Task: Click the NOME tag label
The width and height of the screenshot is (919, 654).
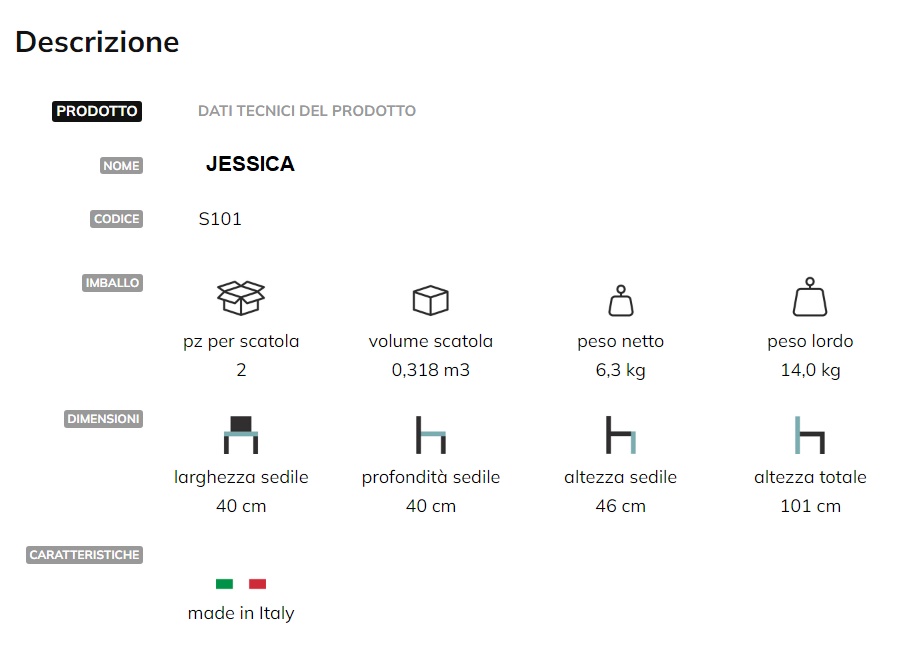Action: [121, 166]
